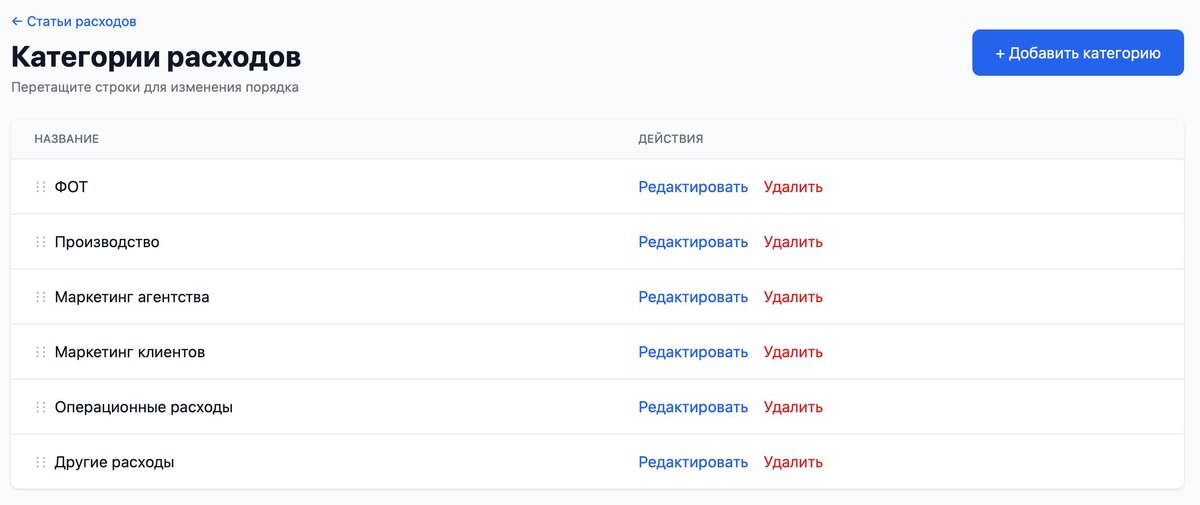This screenshot has width=1200, height=505.
Task: Delete the Другие расходы category
Action: (793, 462)
